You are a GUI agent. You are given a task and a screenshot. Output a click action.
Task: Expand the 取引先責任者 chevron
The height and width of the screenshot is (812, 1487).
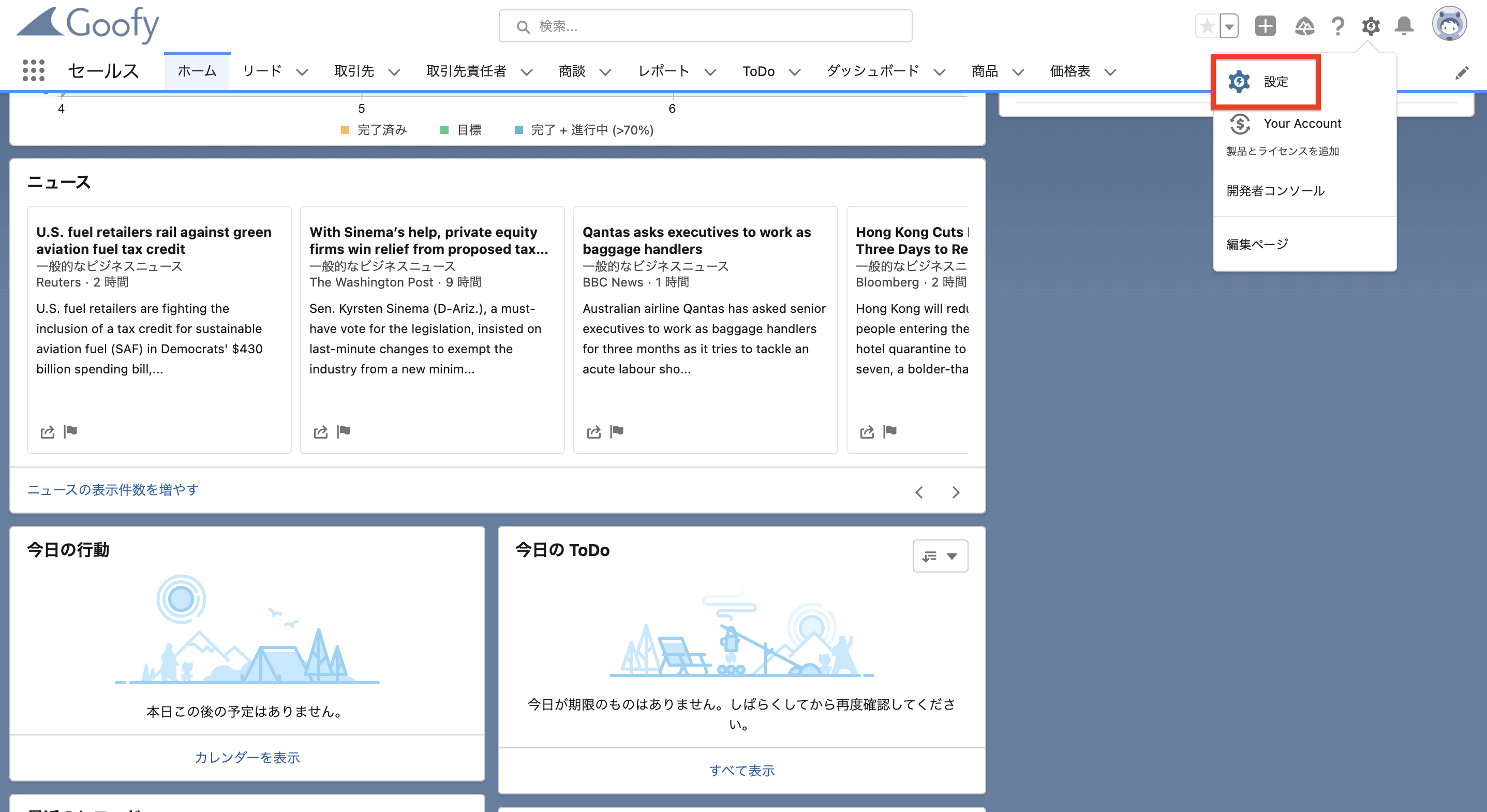(527, 72)
